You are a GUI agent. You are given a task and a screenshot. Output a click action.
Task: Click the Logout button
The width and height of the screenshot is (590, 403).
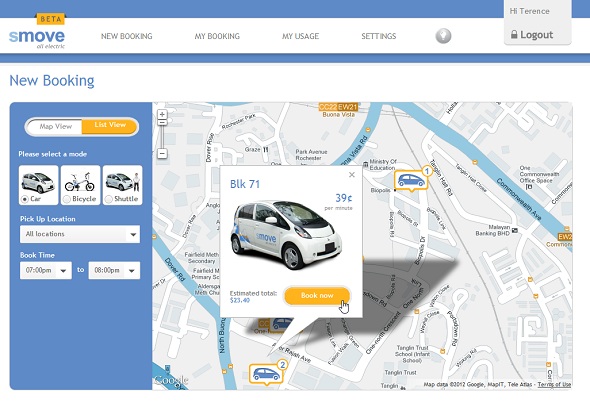(x=532, y=35)
